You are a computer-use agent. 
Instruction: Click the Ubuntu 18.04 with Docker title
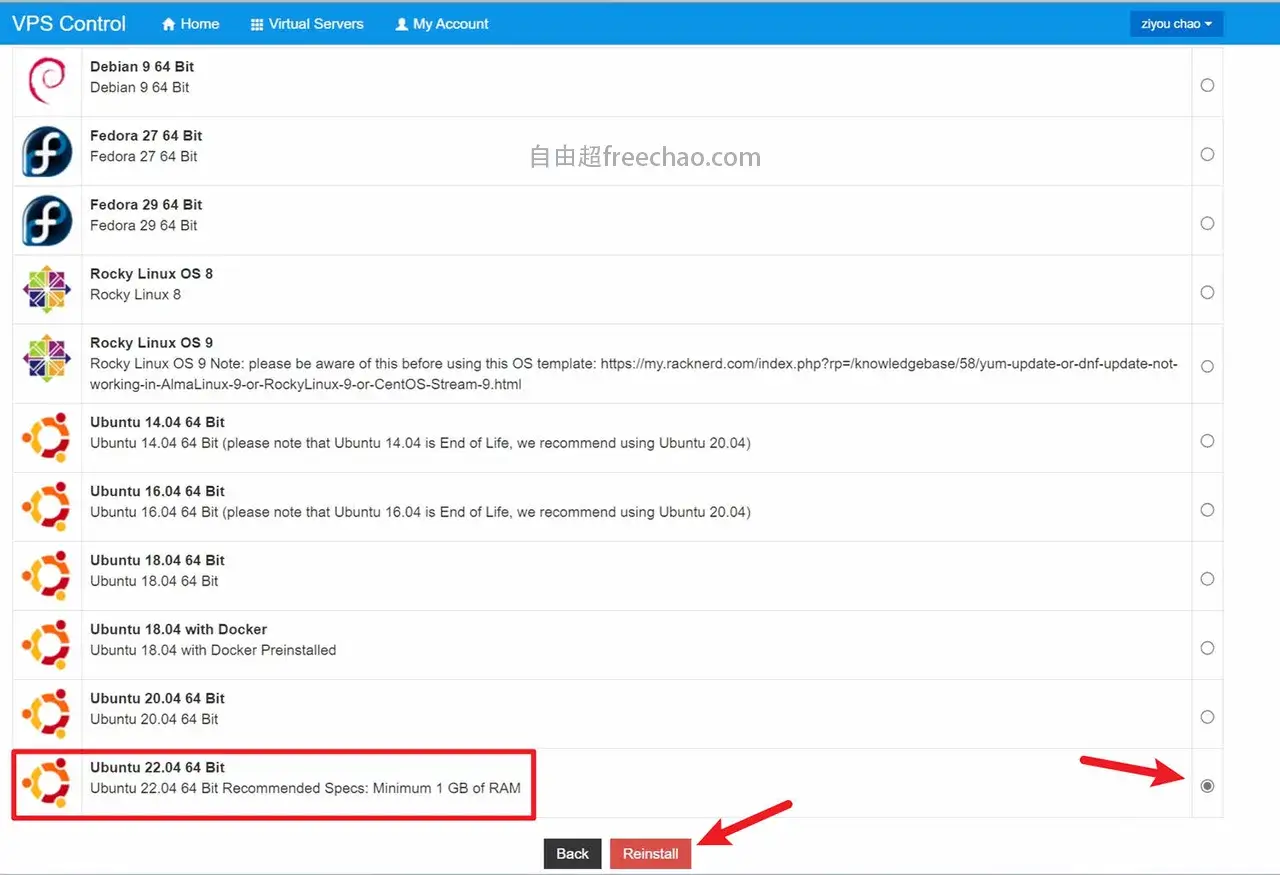pos(178,629)
